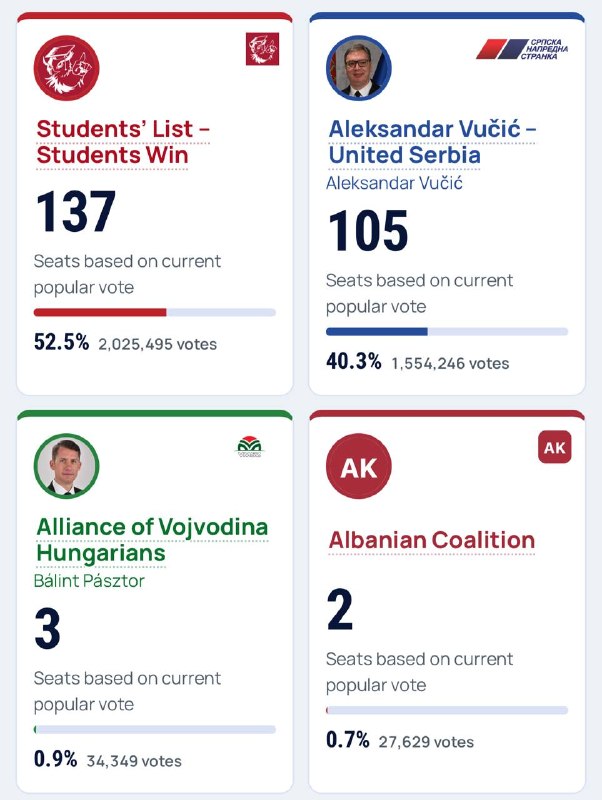Open the Students' List – Students Win link
Viewport: 602px width, 800px height.
(123, 142)
